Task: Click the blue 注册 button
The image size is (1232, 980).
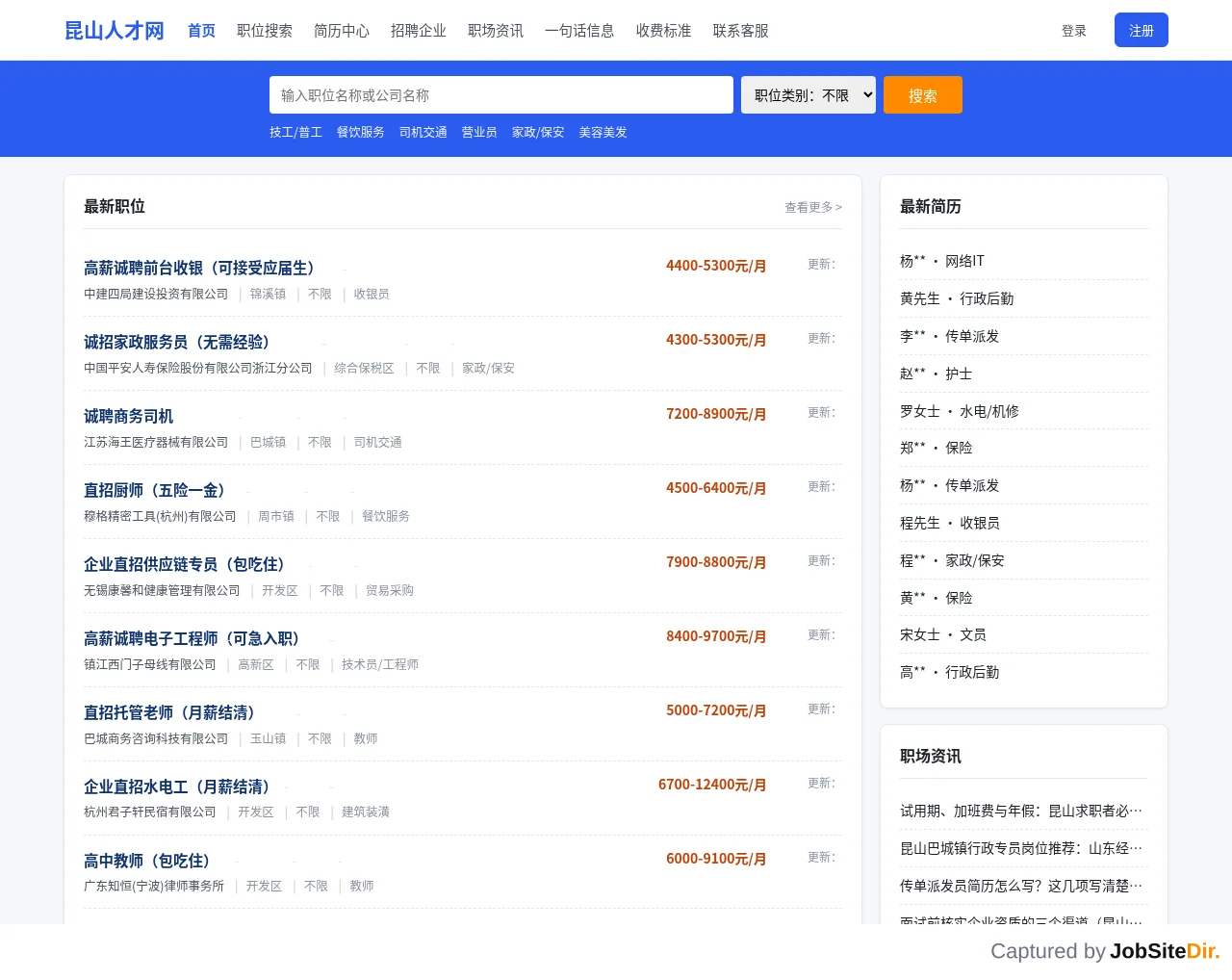Action: tap(1142, 30)
